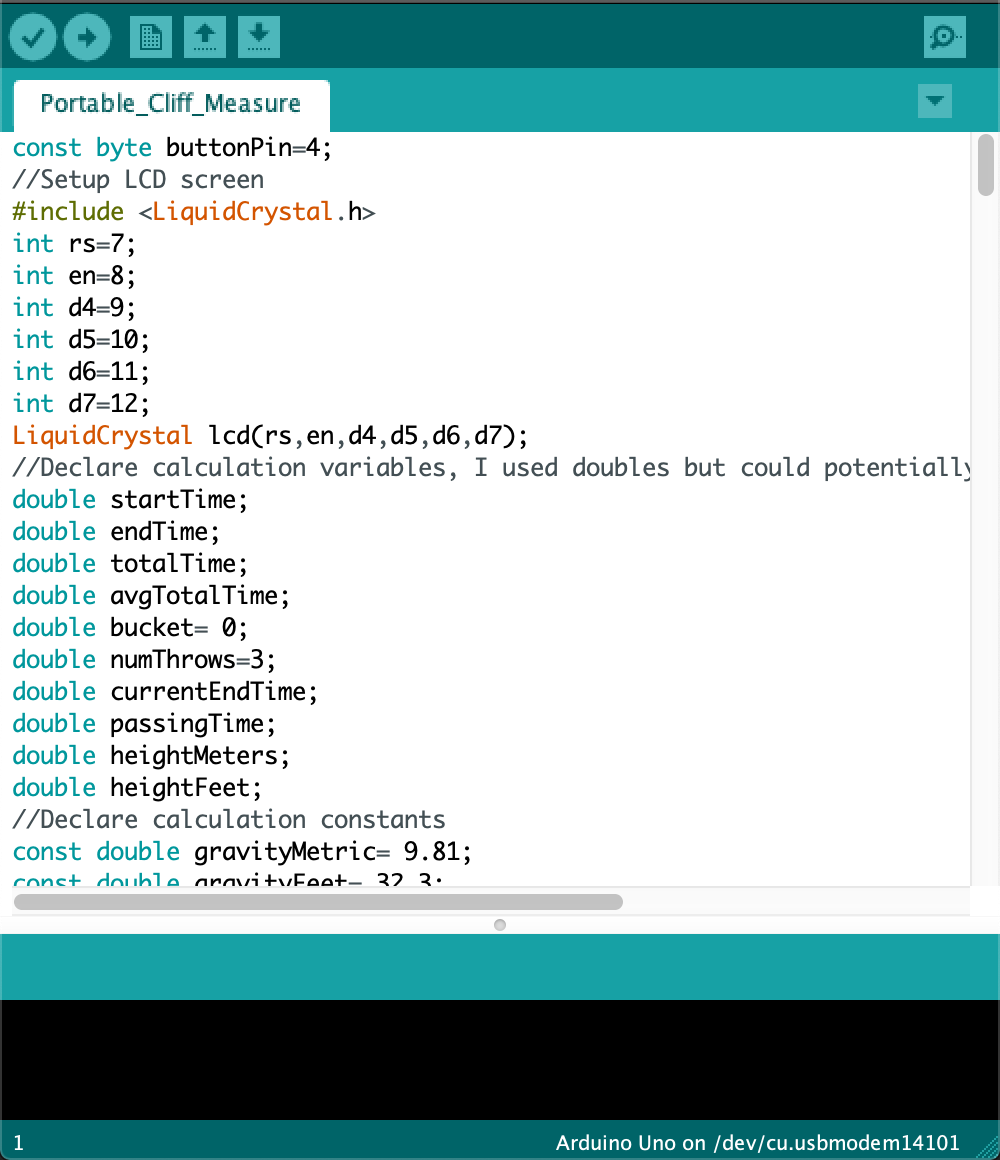
Task: Click the vertical scrollbar on the right edge
Action: tap(985, 165)
